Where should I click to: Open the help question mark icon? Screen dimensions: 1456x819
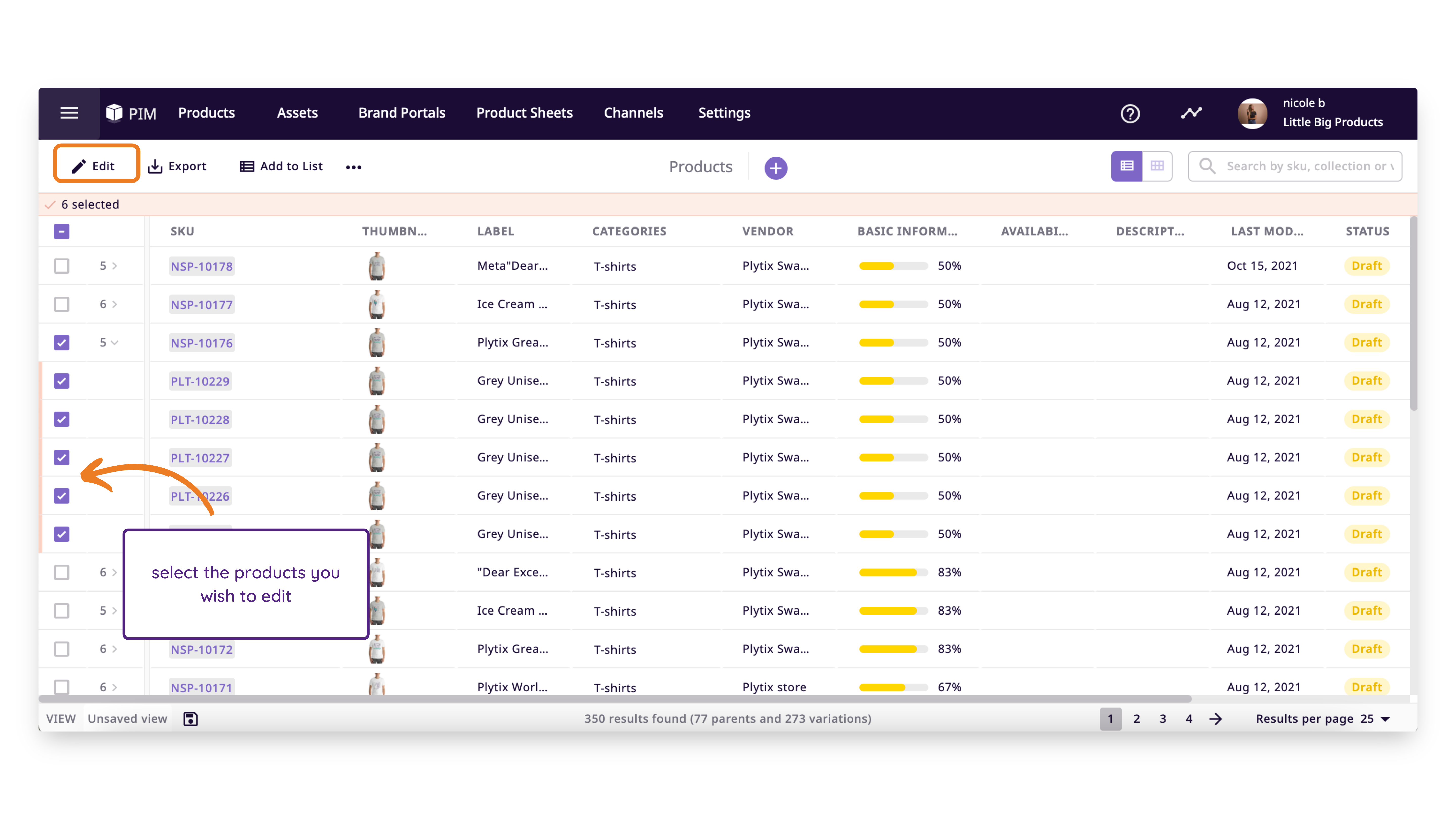coord(1130,113)
